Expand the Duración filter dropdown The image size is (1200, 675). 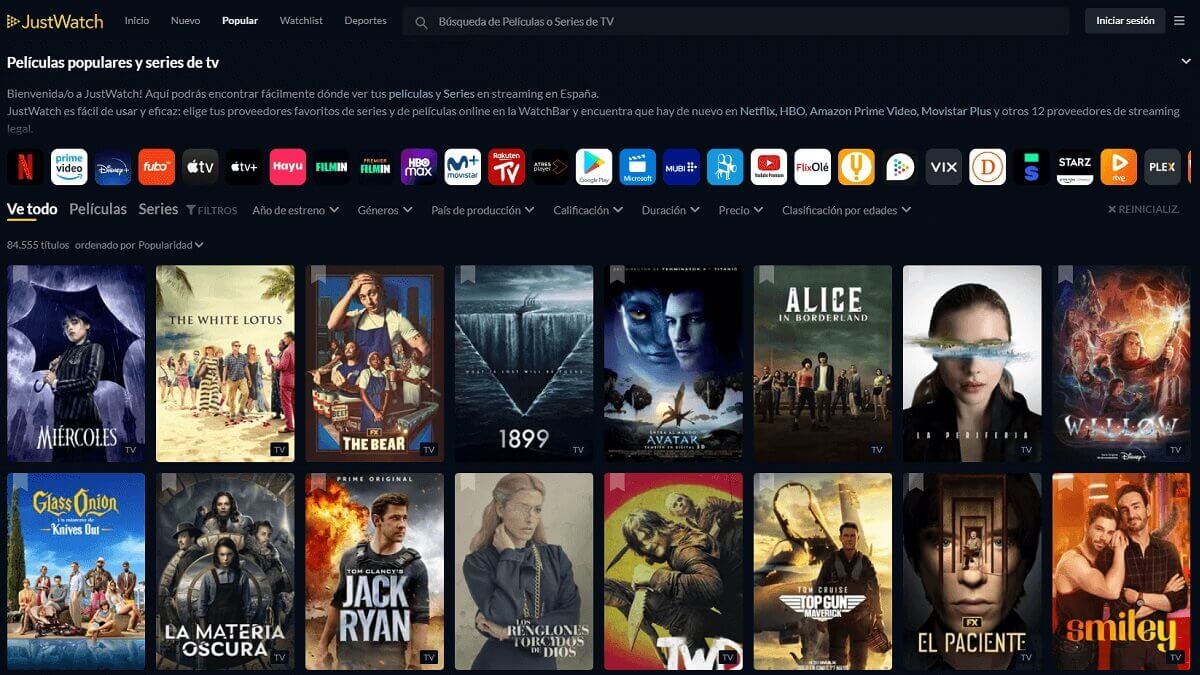(x=671, y=210)
